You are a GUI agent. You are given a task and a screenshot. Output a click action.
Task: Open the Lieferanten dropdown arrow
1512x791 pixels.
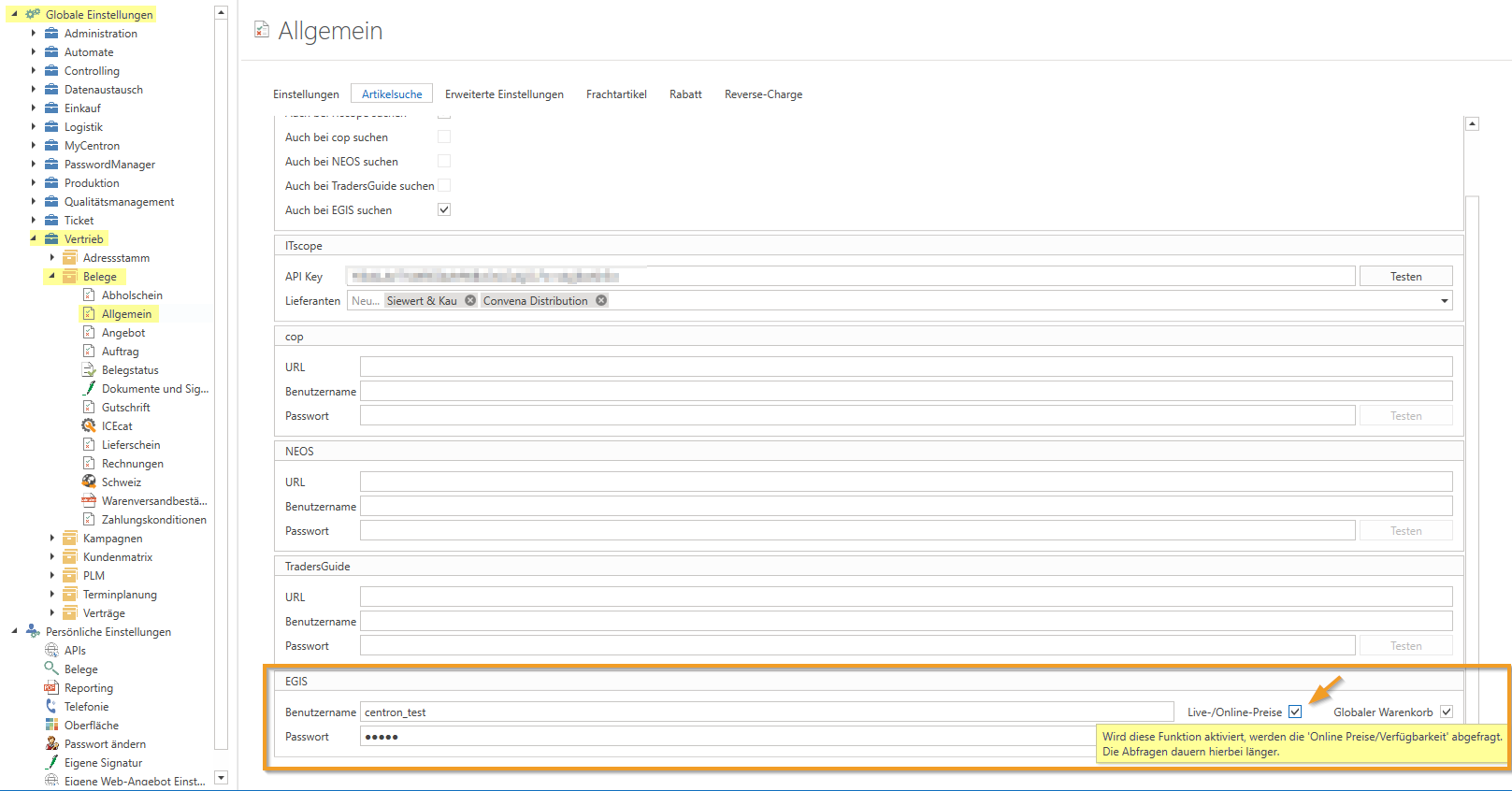1444,301
